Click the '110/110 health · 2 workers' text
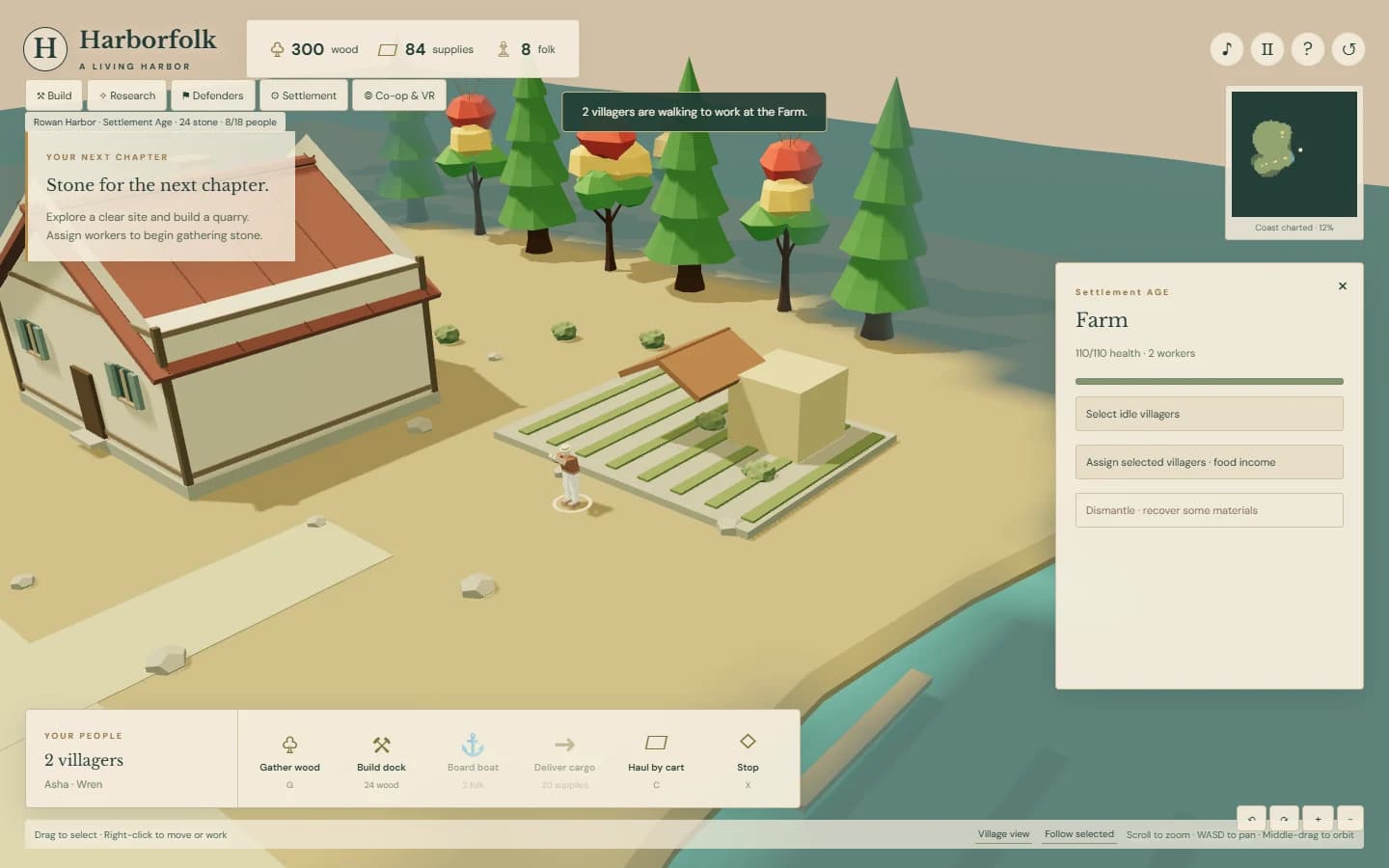The image size is (1389, 868). 1135,353
